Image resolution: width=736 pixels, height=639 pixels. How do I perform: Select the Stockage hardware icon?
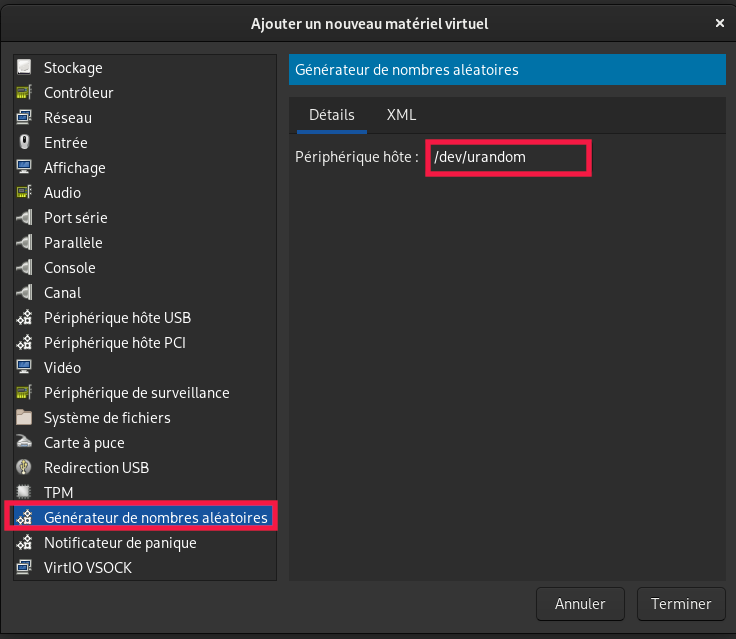(25, 68)
